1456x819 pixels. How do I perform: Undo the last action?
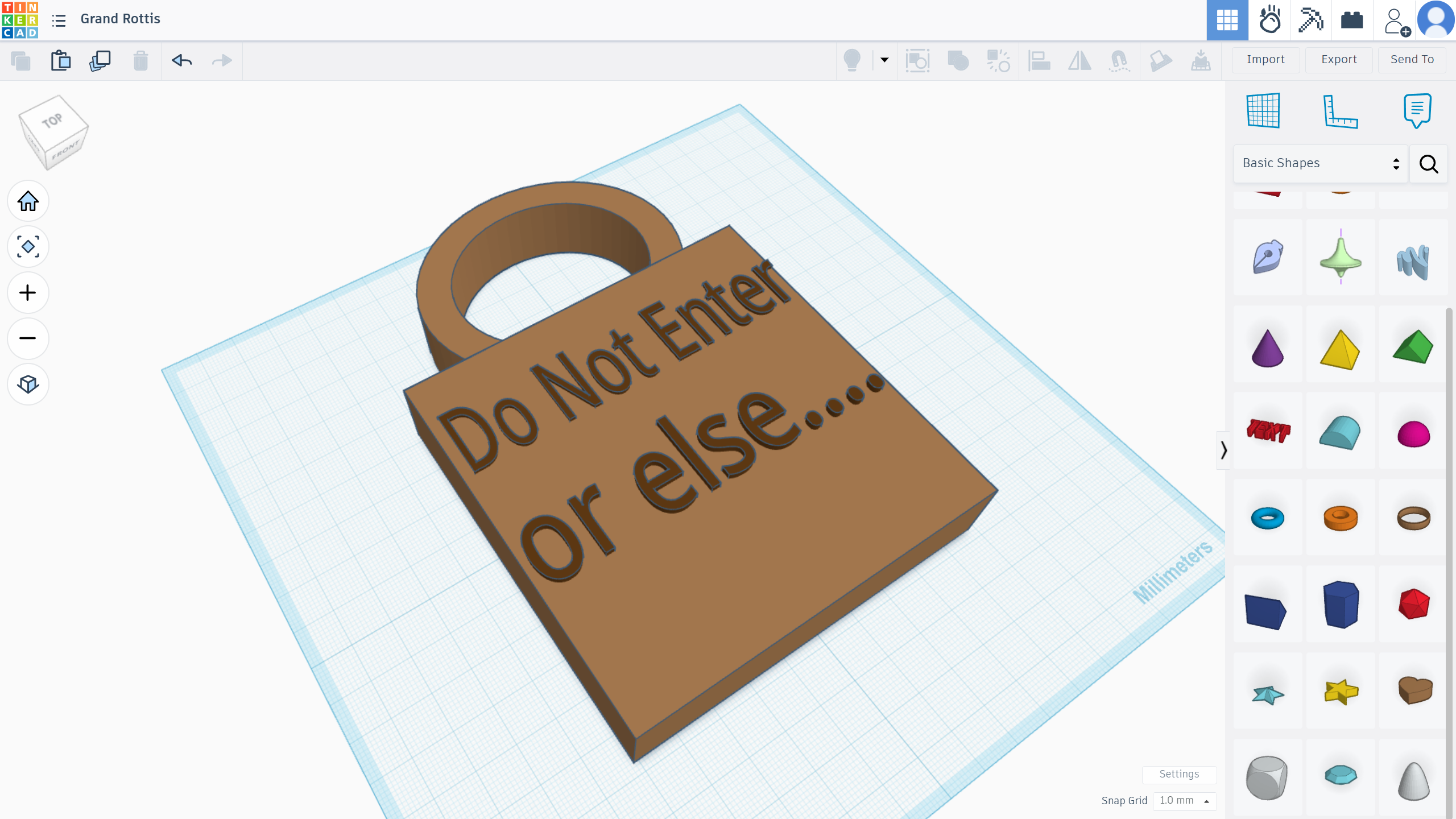(x=181, y=60)
